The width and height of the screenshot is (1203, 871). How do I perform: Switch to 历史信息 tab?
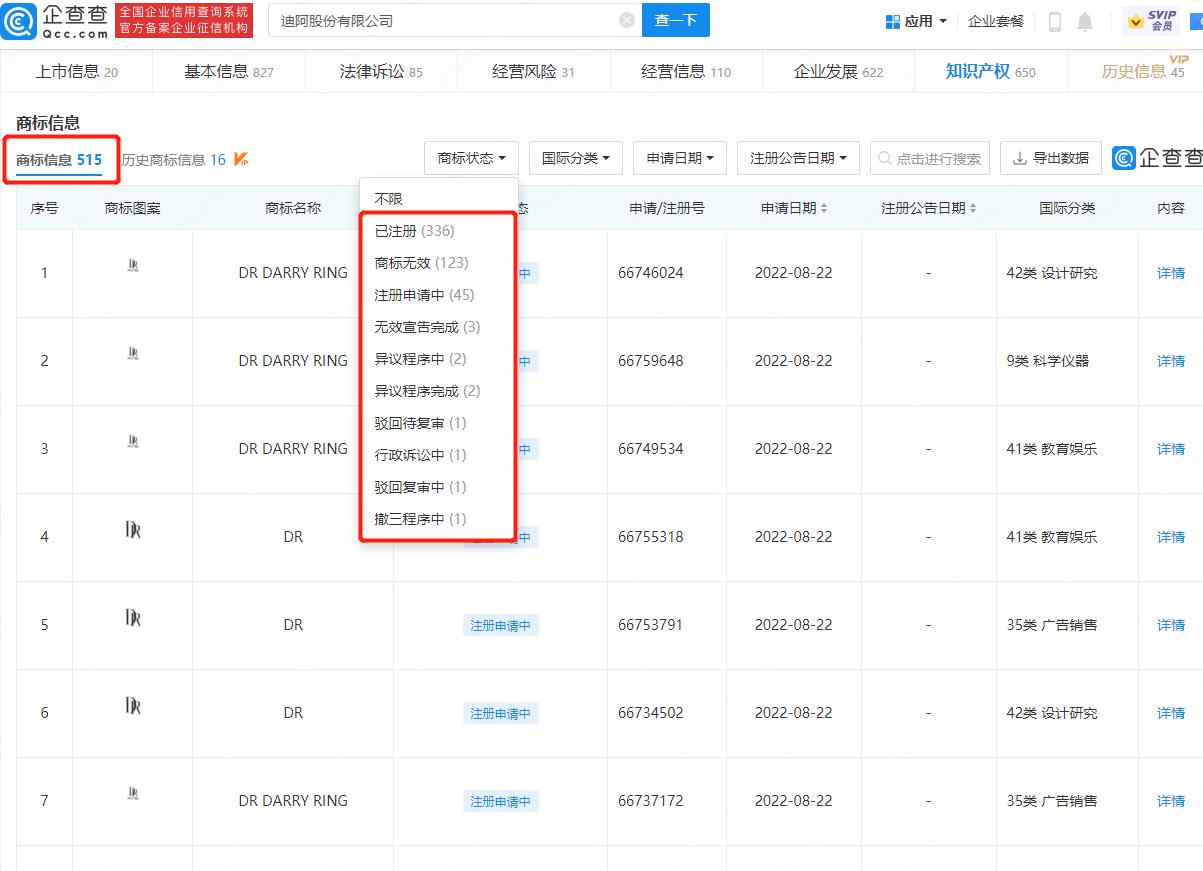tap(1143, 72)
